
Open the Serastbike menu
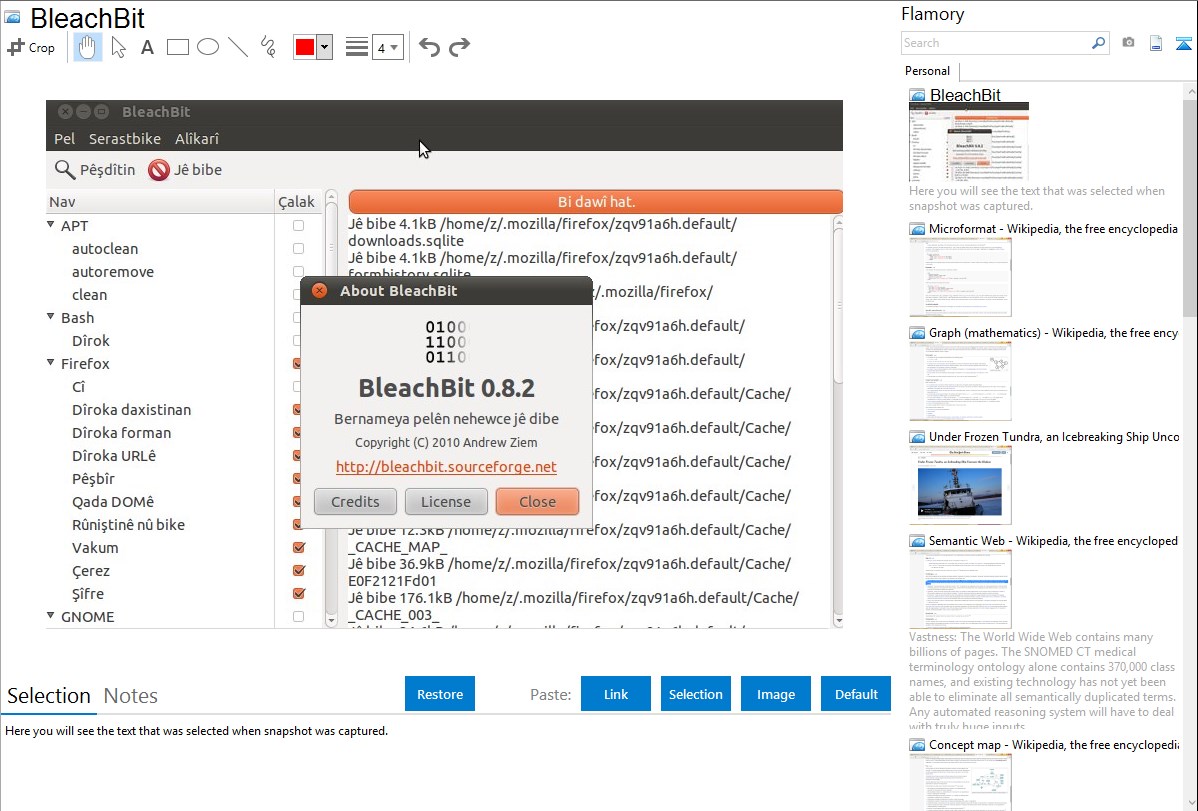pyautogui.click(x=125, y=138)
